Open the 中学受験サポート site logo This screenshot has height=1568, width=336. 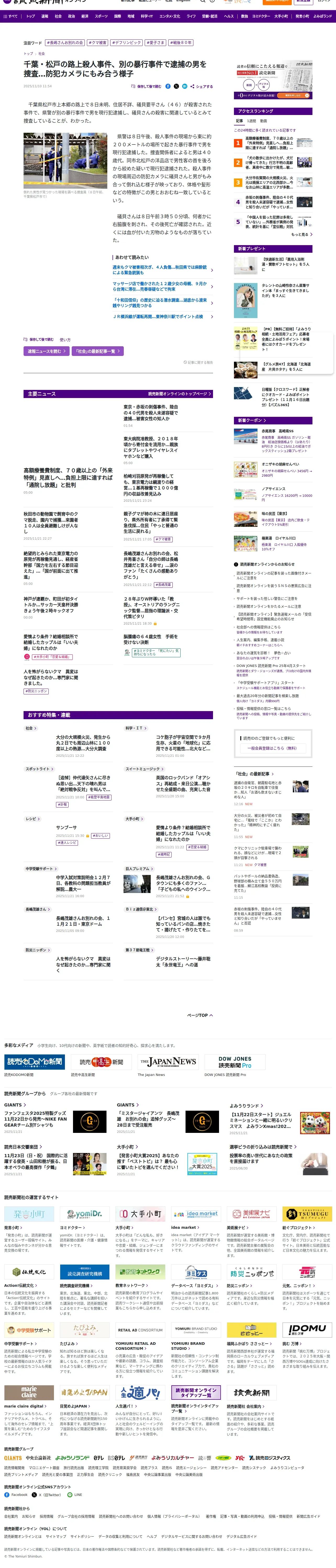[x=29, y=1330]
